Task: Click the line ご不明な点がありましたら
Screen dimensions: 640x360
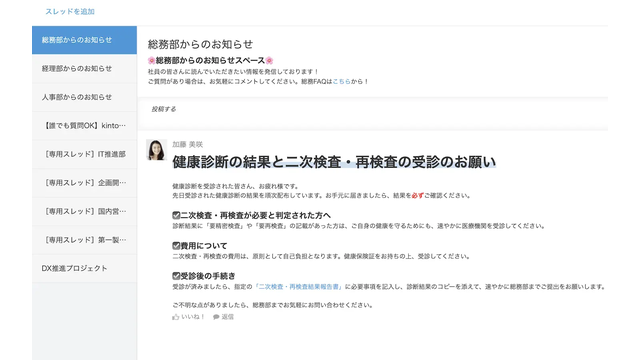Action: point(272,305)
